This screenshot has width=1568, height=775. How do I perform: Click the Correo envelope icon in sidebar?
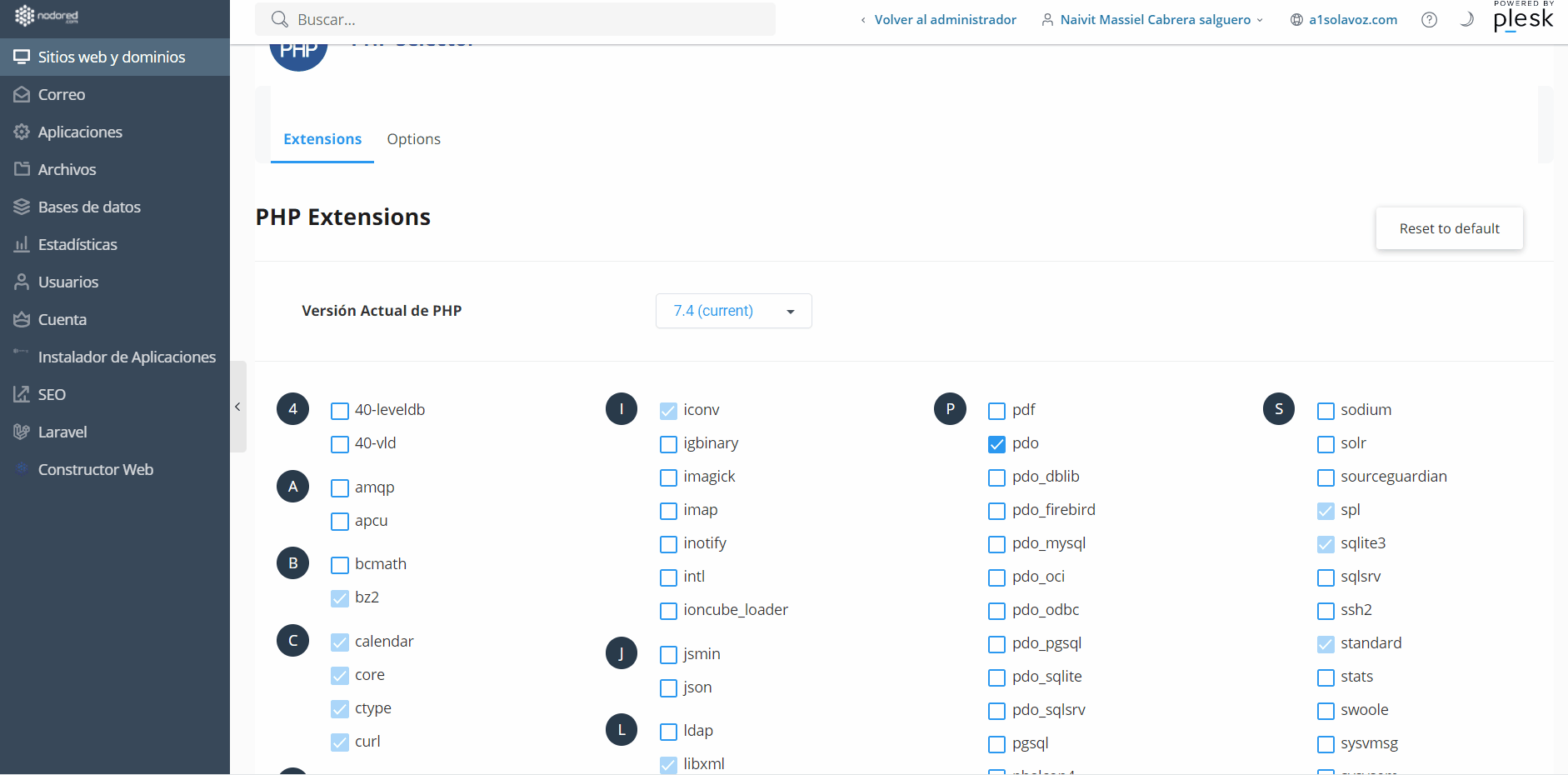(x=22, y=95)
